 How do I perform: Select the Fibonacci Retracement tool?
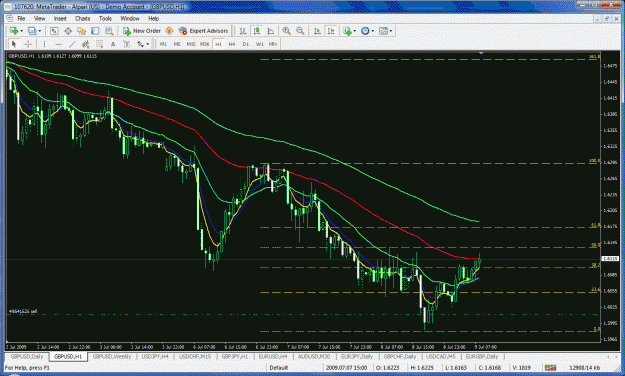coord(99,44)
